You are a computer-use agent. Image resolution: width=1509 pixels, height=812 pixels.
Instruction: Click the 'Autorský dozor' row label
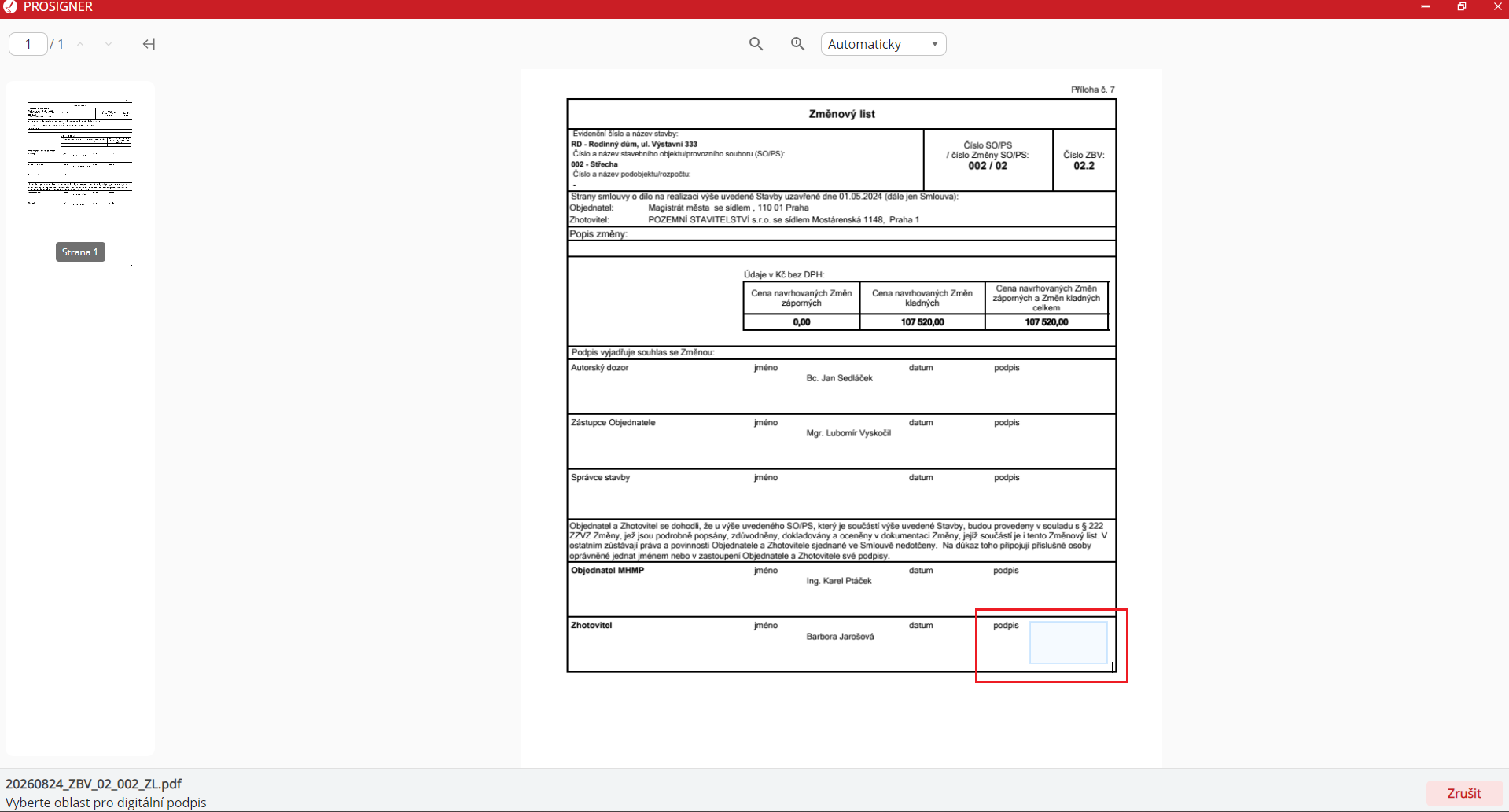tap(599, 368)
